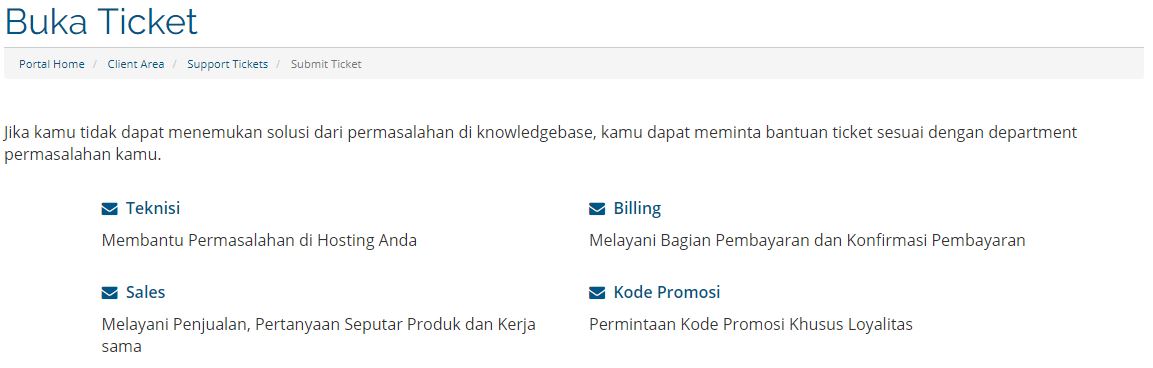Click the intro paragraph mentioning knowledgebase

(540, 144)
